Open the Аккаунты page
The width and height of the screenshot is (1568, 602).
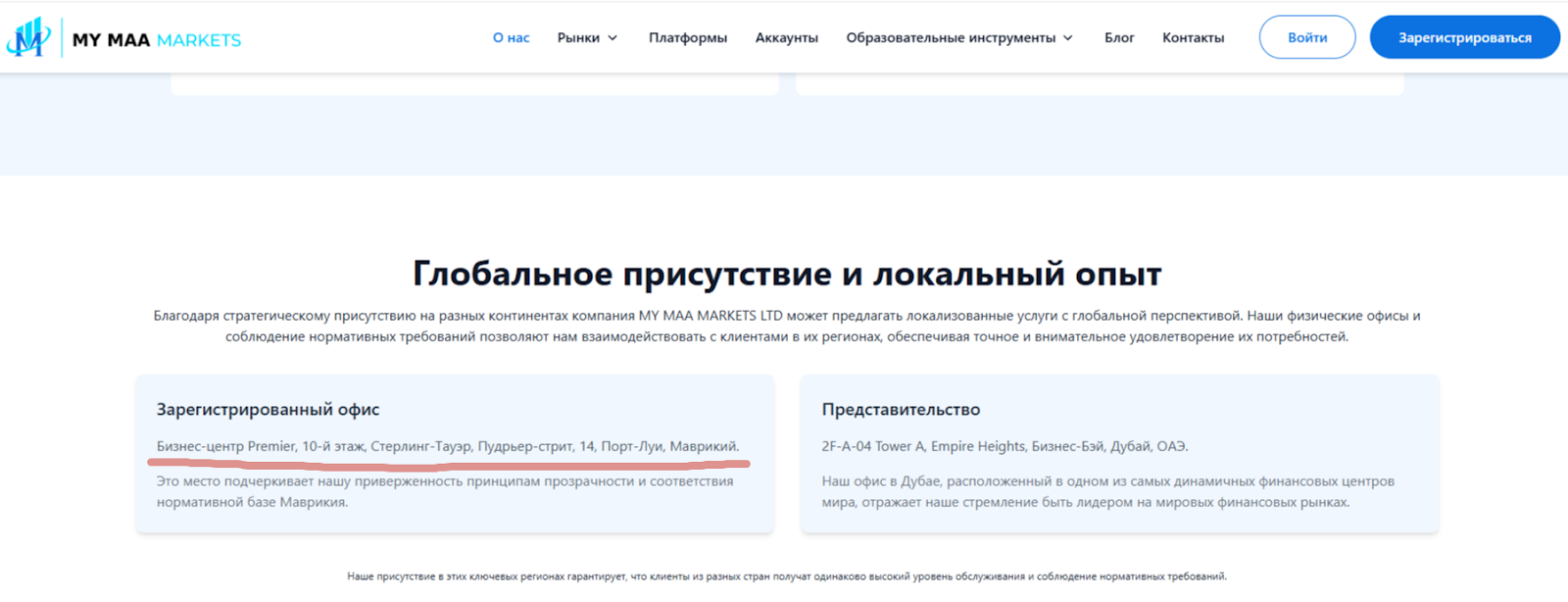(x=787, y=37)
